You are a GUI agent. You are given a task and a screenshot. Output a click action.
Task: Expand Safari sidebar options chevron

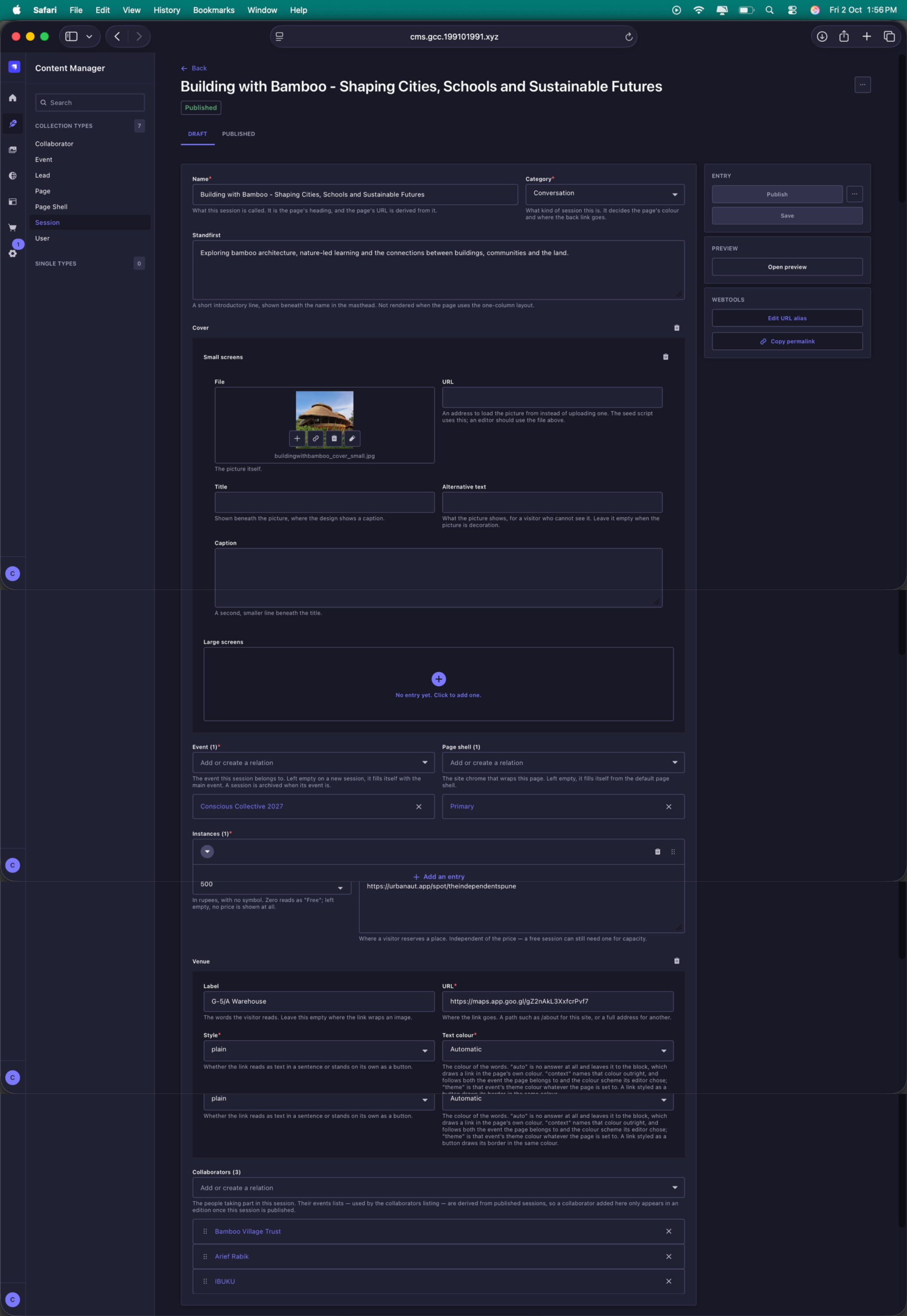point(89,36)
